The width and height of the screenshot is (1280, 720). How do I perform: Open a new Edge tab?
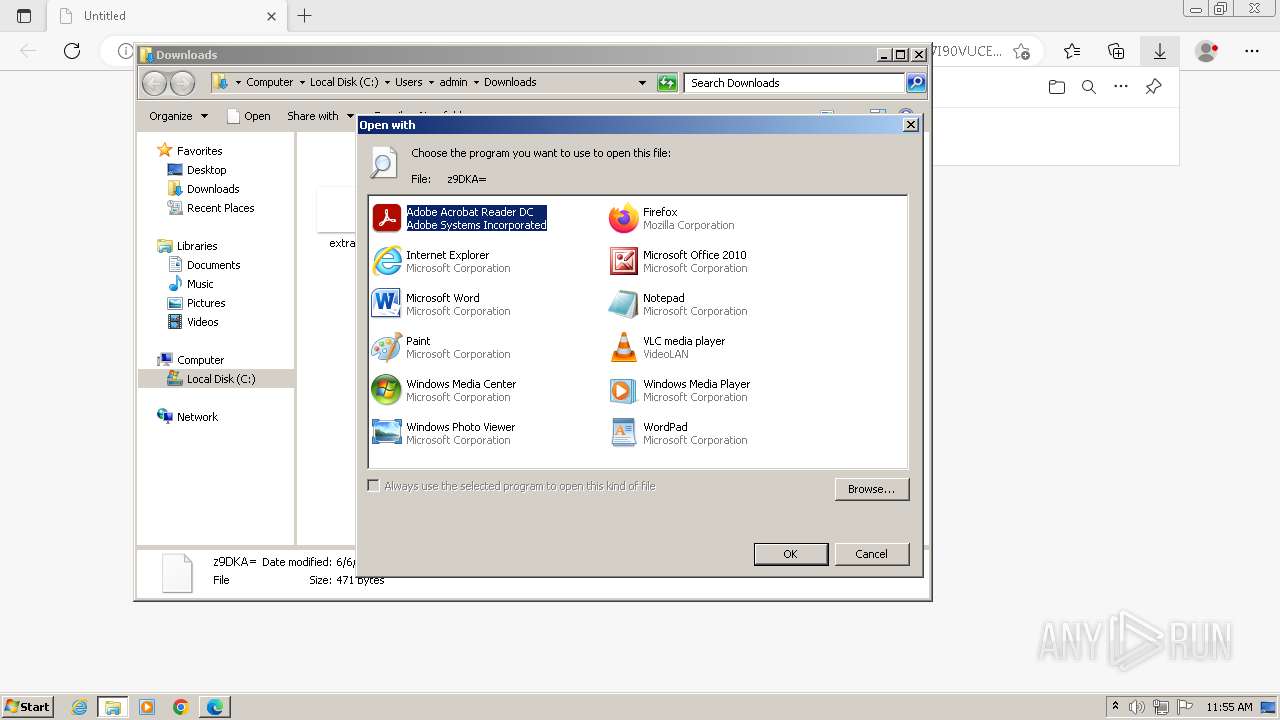click(305, 16)
